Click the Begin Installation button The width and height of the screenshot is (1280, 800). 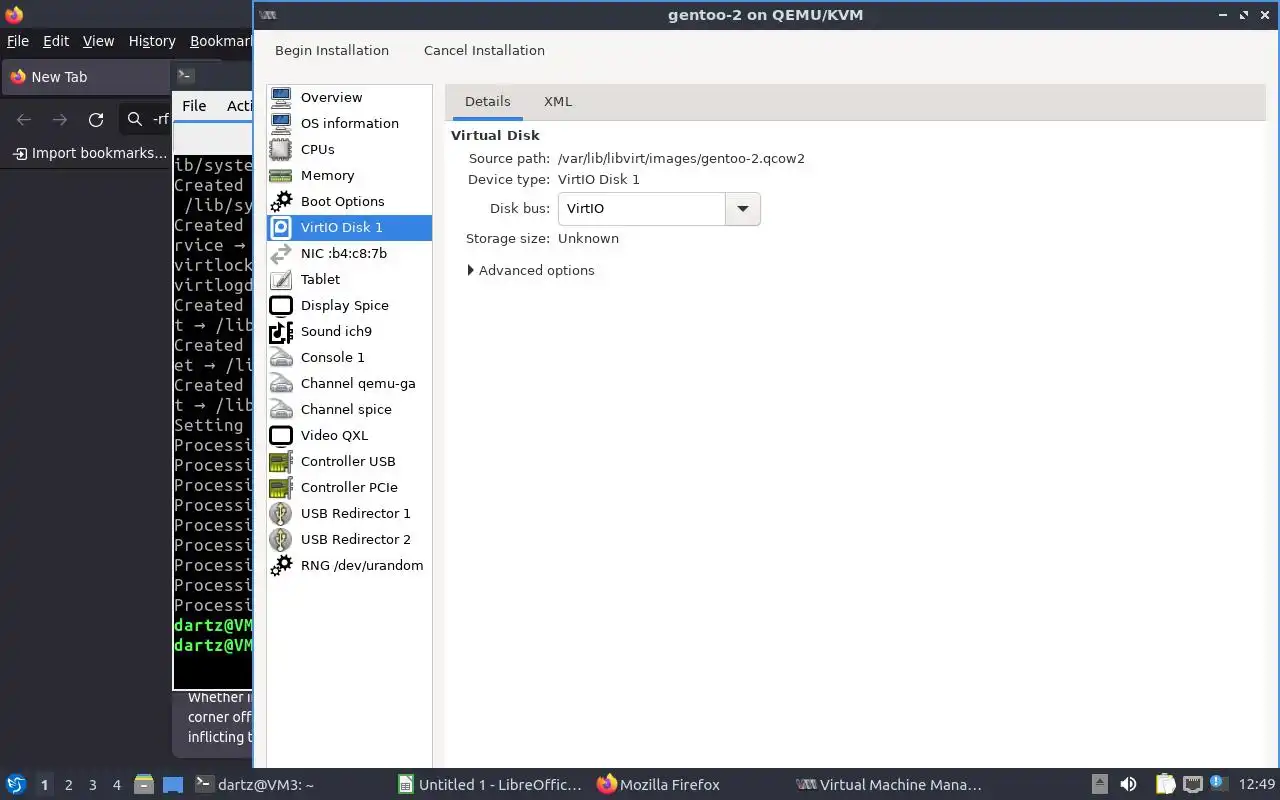332,50
